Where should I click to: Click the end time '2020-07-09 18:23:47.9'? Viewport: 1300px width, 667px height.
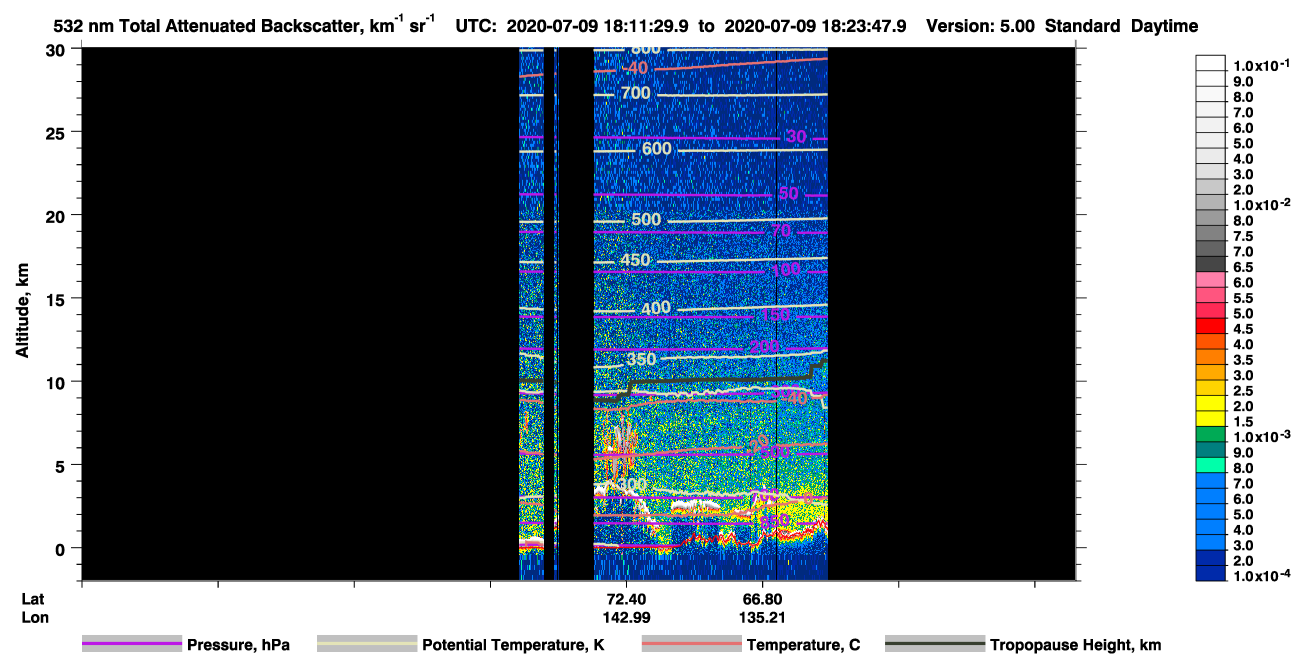[x=815, y=27]
